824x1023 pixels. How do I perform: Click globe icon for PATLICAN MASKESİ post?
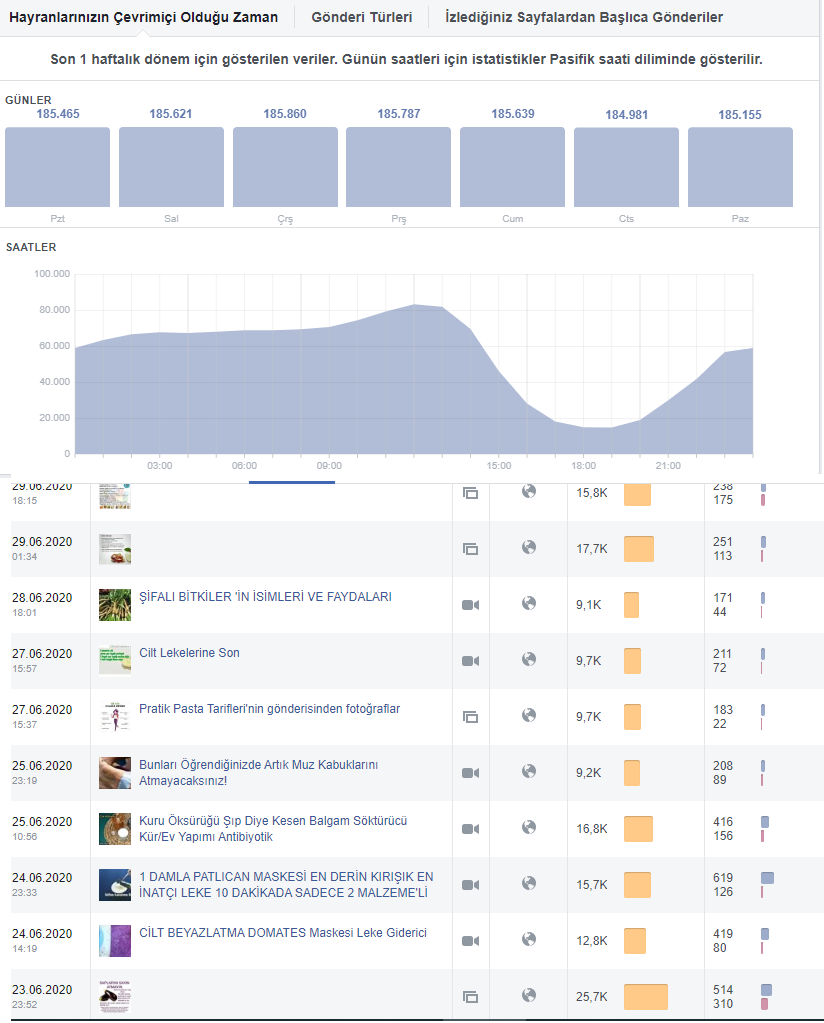pos(529,883)
